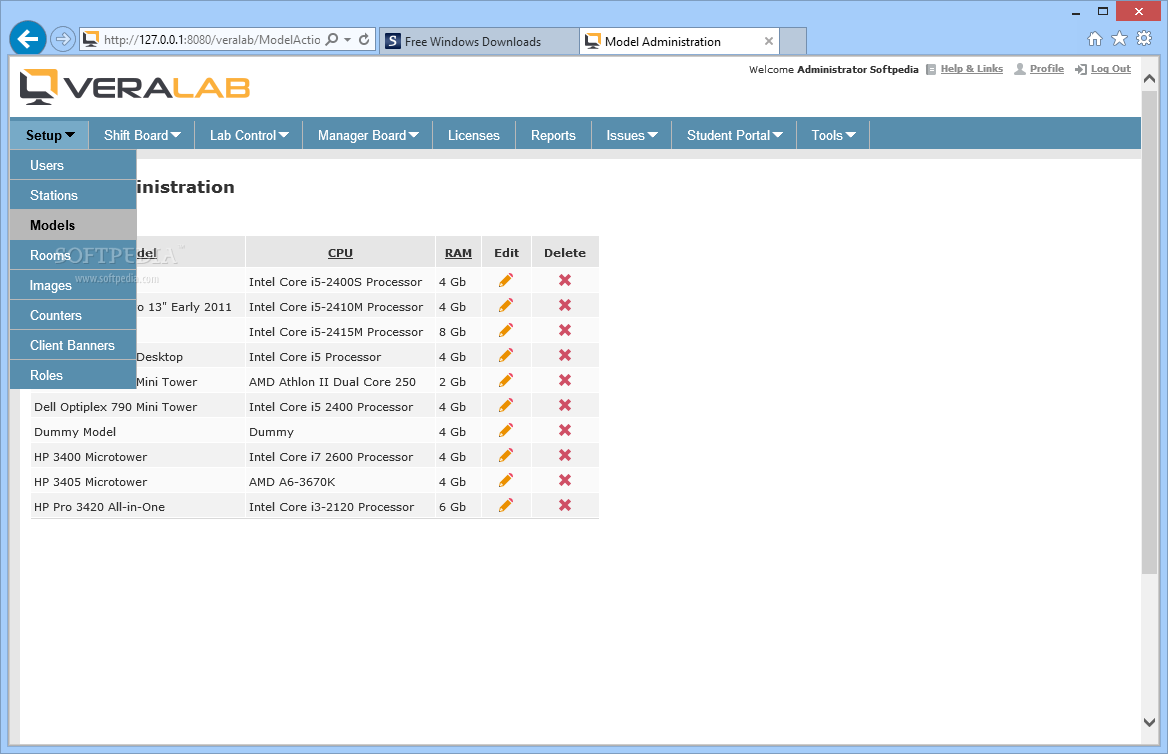Screen dimensions: 1168x754
Task: Open the address bar history dropdown arrow
Action: [348, 39]
